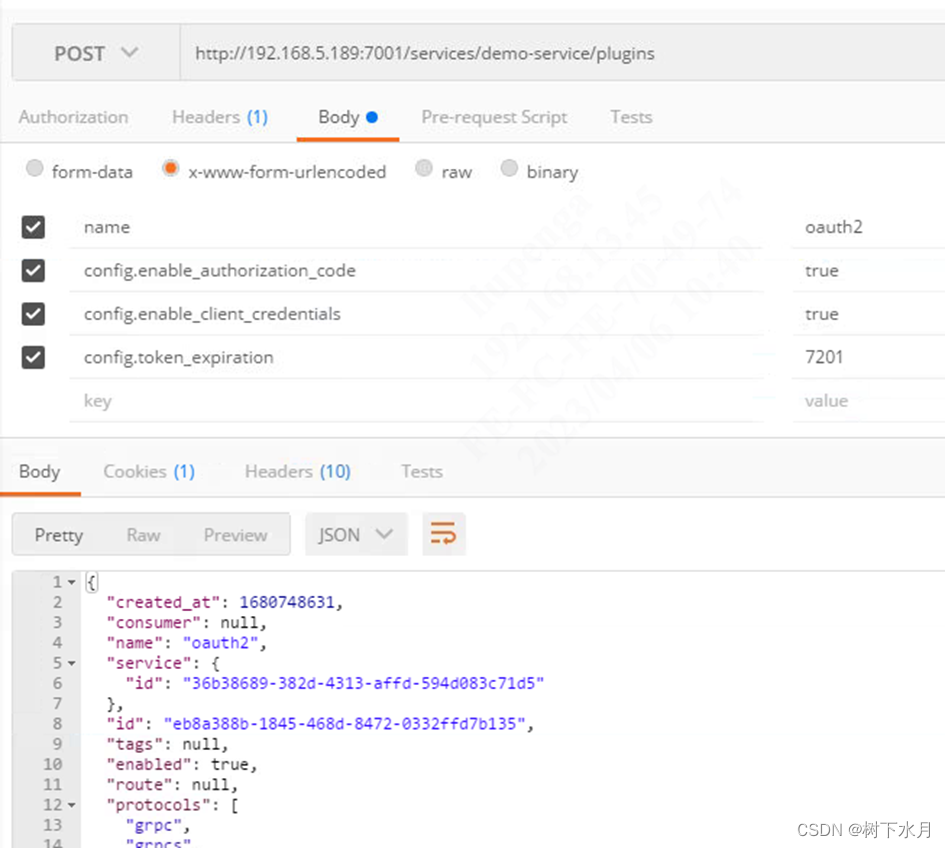Switch response view to Pretty
The width and height of the screenshot is (945, 848).
click(59, 535)
